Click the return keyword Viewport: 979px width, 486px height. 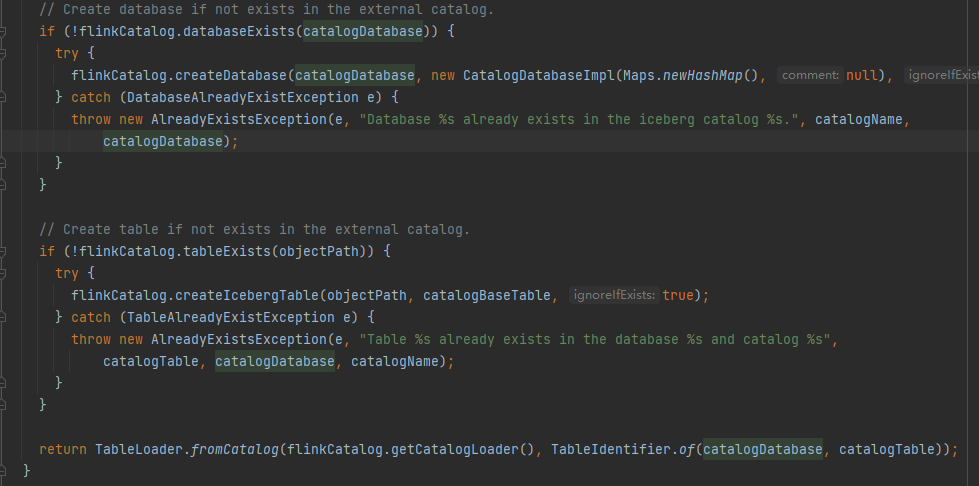pos(63,449)
